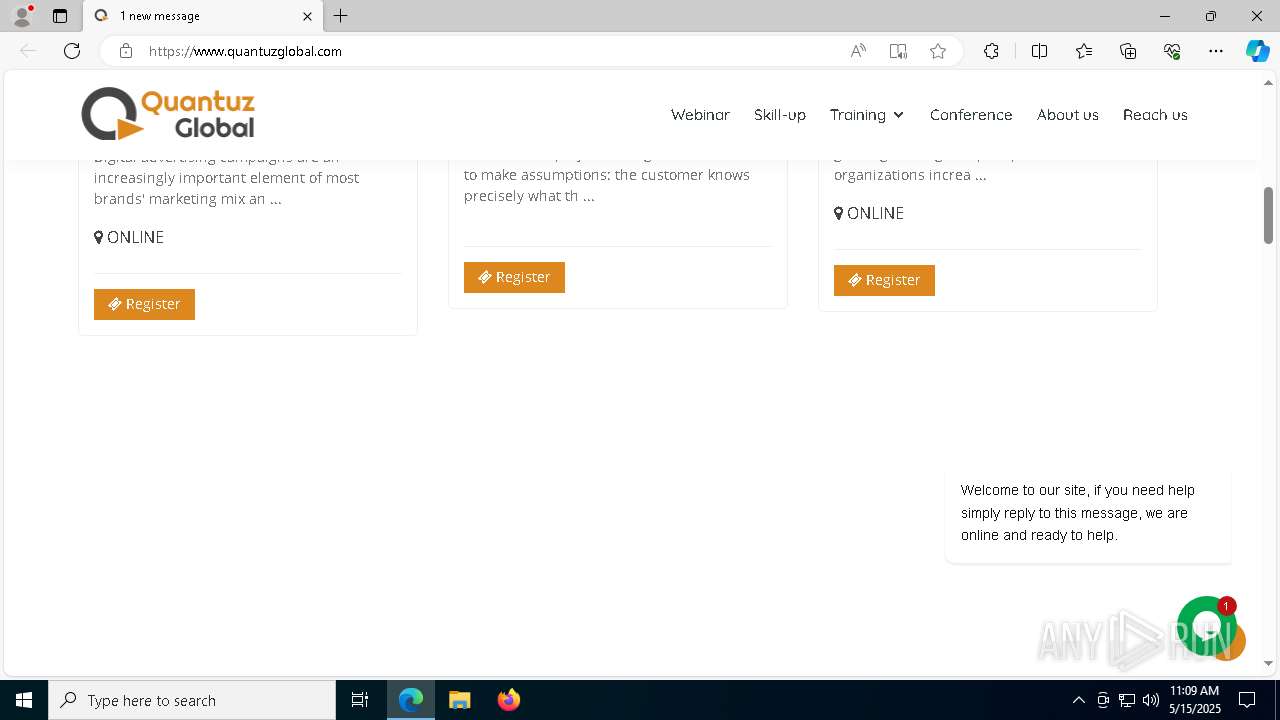Screen dimensions: 1280x720
Task: Click the scrollbar up arrow
Action: click(1268, 81)
